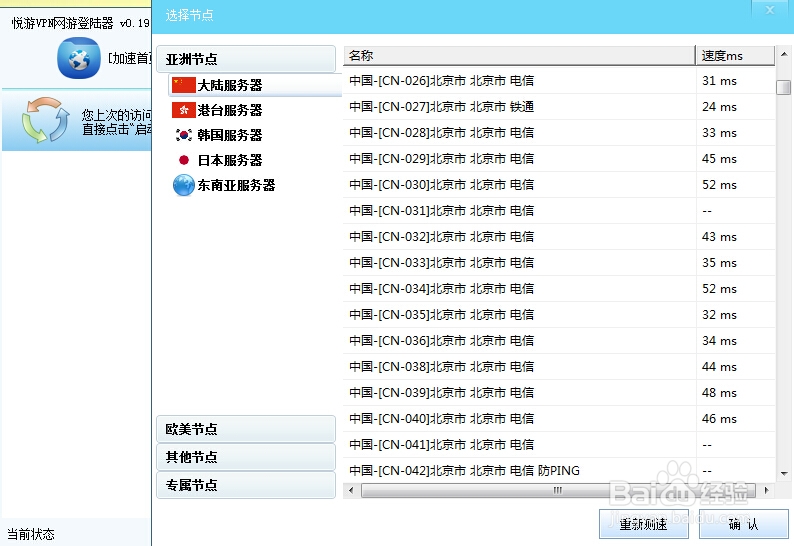The image size is (794, 546).
Task: Select 日本服务器 category
Action: coord(229,160)
